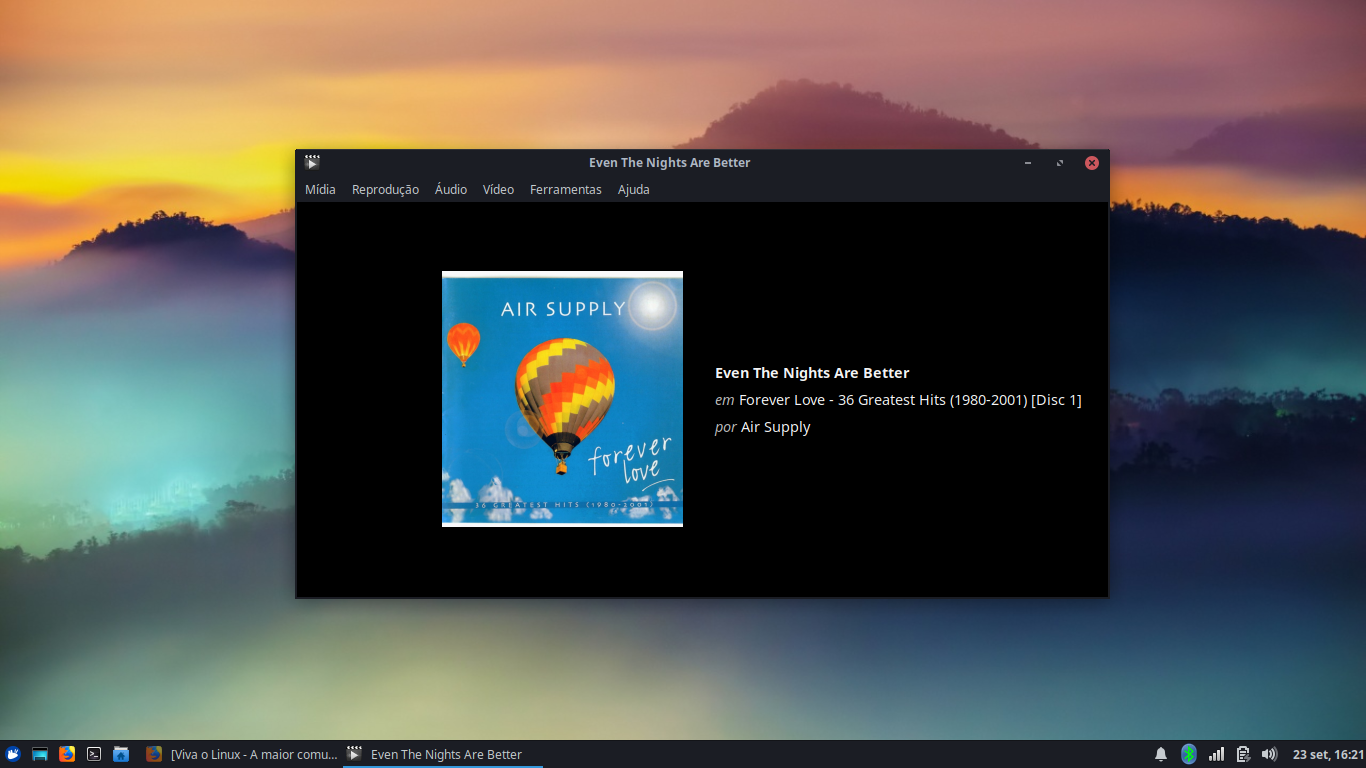This screenshot has height=768, width=1366.
Task: Click the Bluetooth tray icon
Action: point(1189,754)
